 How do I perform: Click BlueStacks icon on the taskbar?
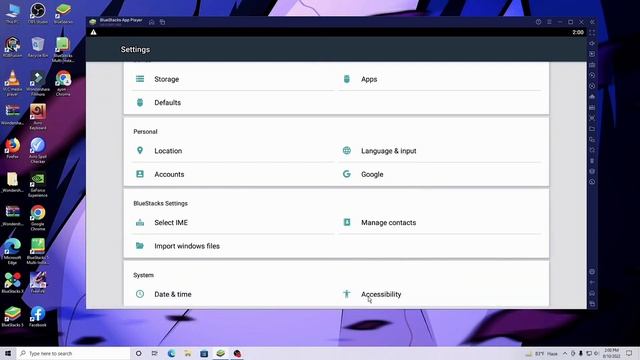[220, 353]
